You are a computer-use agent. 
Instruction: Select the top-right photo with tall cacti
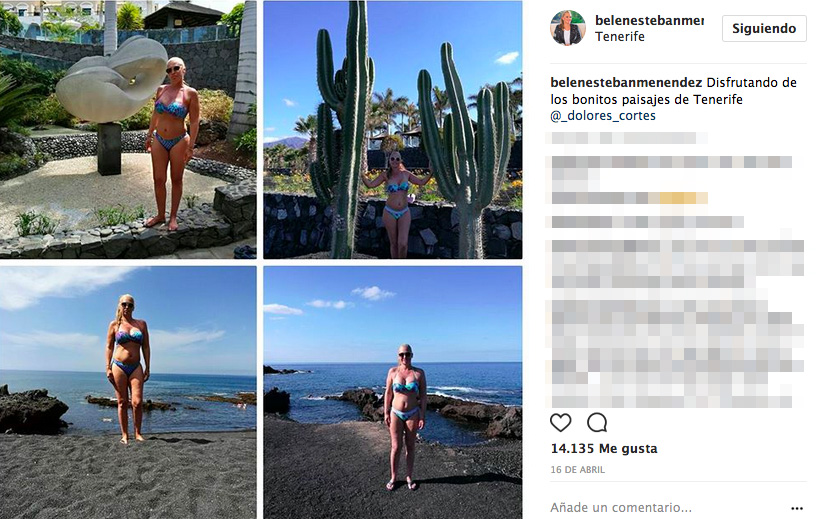point(392,130)
